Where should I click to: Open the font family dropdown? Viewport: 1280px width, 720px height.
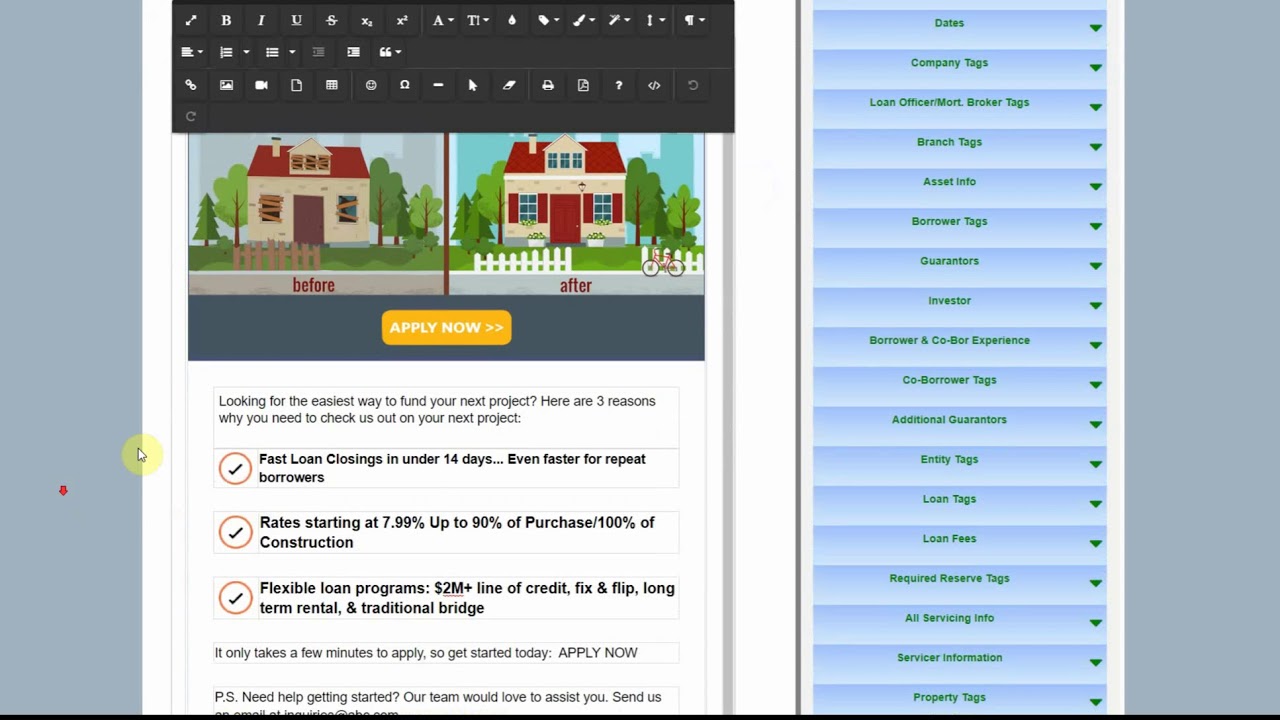pyautogui.click(x=442, y=20)
